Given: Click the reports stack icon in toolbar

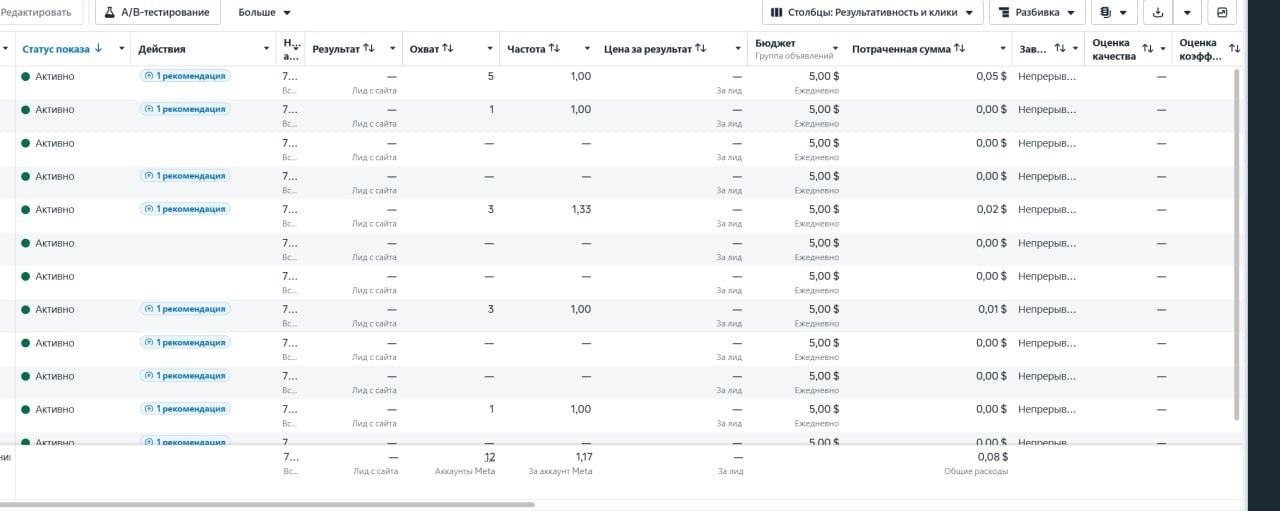Looking at the screenshot, I should pyautogui.click(x=1105, y=12).
